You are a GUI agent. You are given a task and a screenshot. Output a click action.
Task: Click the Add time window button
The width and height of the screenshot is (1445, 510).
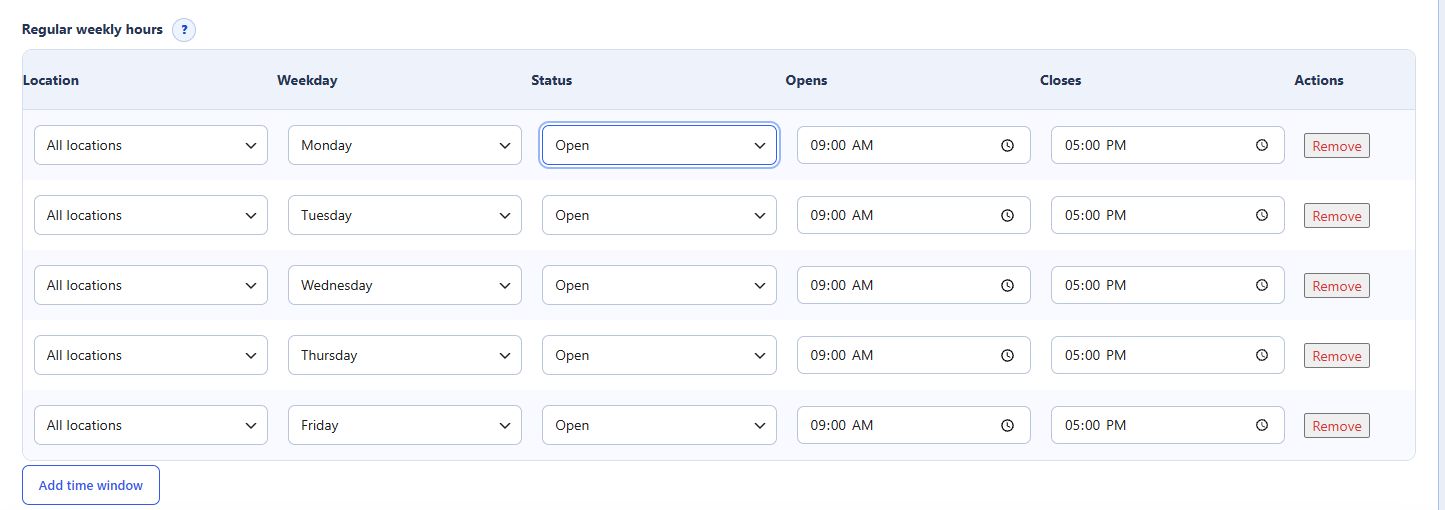pyautogui.click(x=91, y=485)
